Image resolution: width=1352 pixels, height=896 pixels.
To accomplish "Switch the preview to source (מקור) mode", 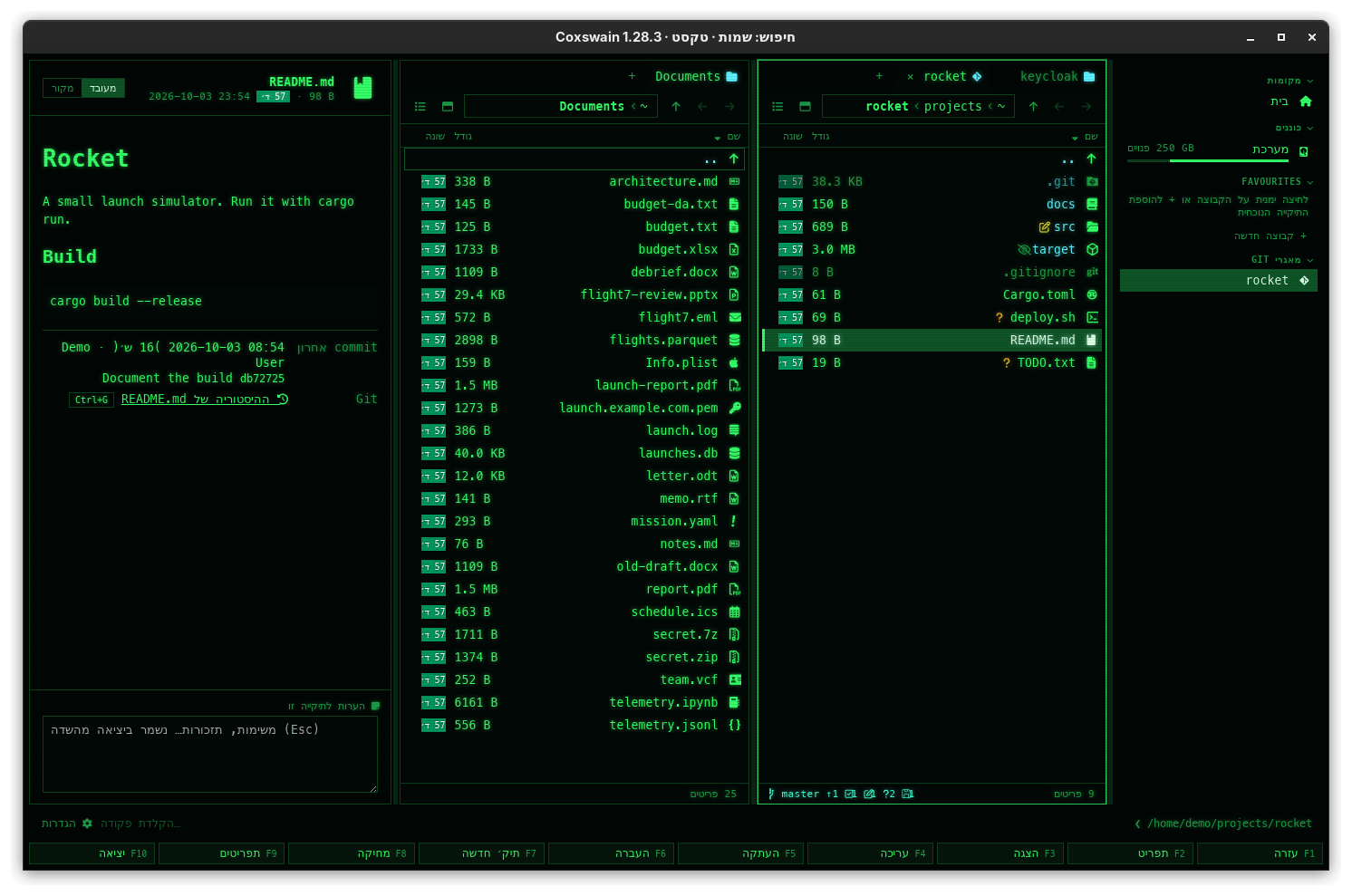I will (63, 88).
